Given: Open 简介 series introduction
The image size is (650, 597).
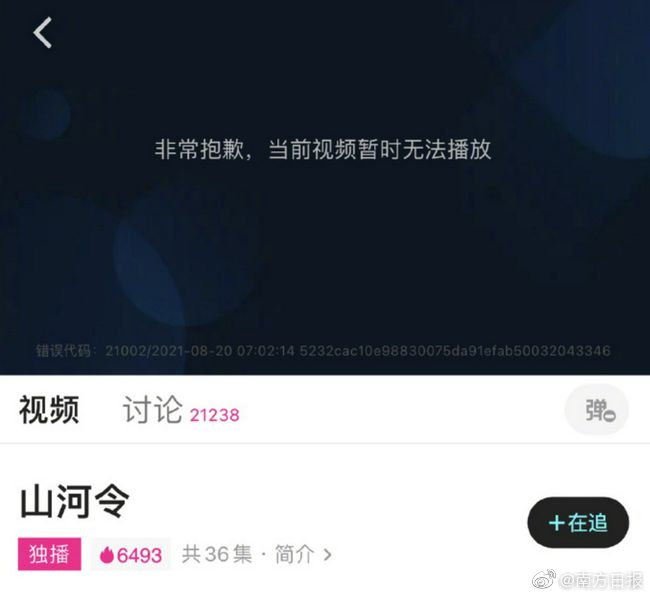Looking at the screenshot, I should point(295,554).
